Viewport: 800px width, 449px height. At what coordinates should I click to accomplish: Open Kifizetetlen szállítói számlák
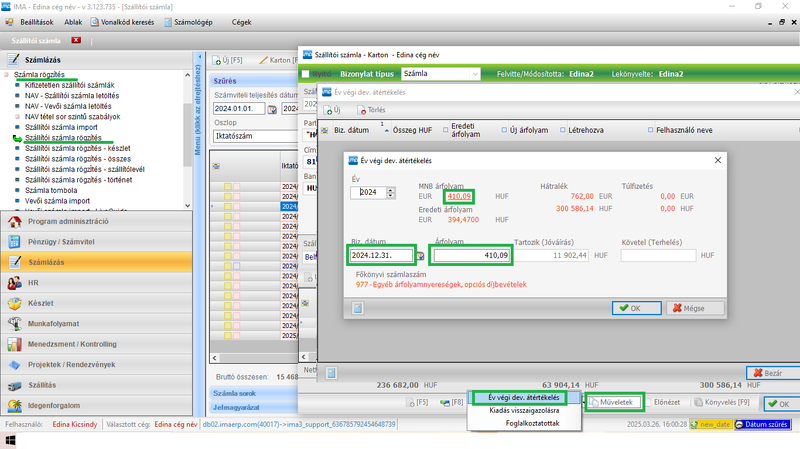[x=69, y=85]
